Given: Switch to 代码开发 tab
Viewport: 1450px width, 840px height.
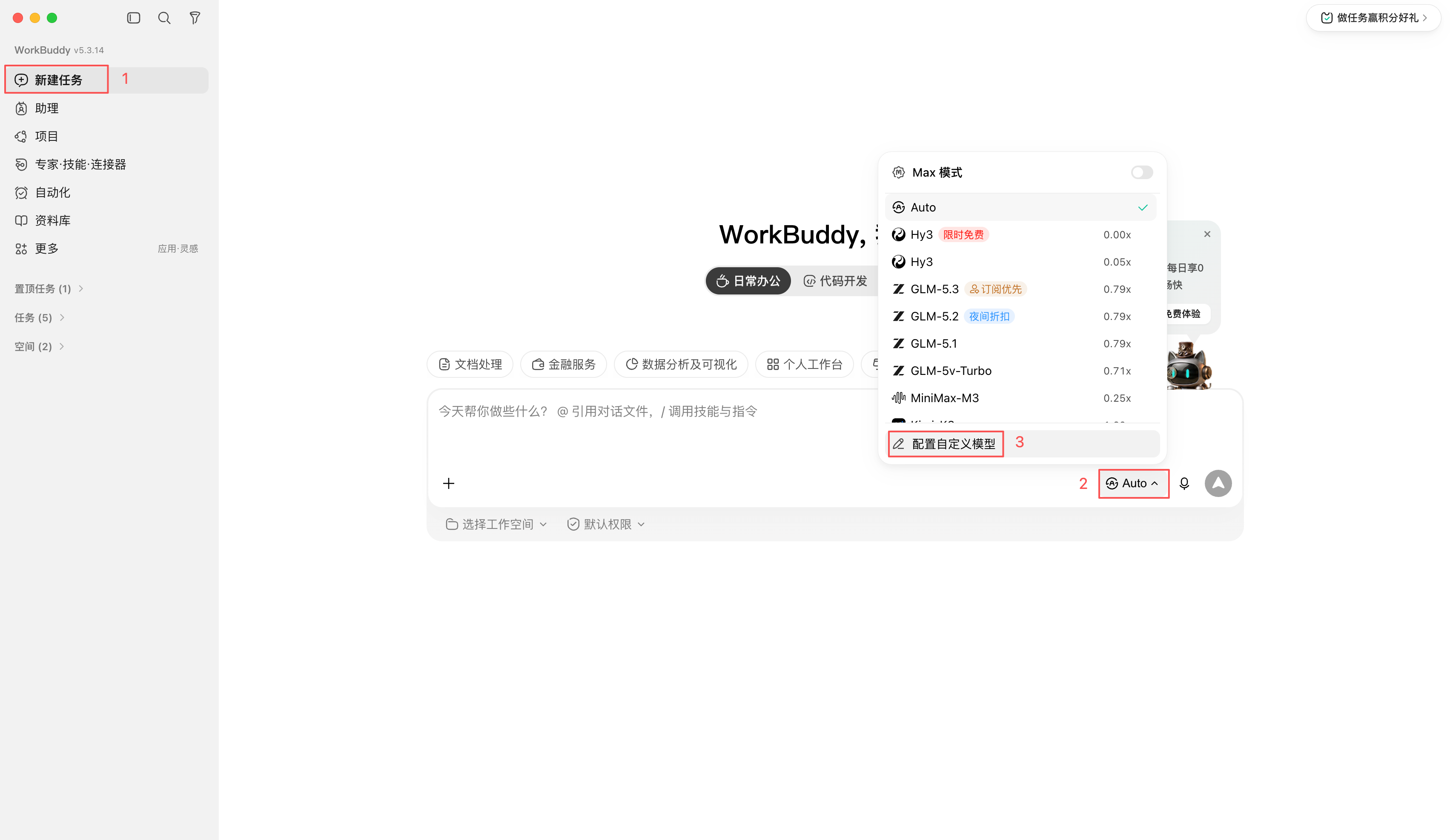Looking at the screenshot, I should click(836, 281).
